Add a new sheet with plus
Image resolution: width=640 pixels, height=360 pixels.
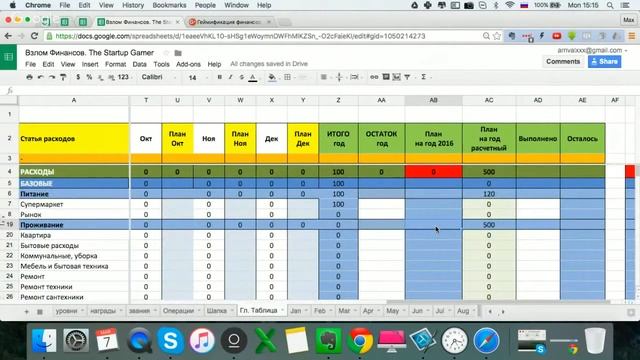(x=27, y=311)
